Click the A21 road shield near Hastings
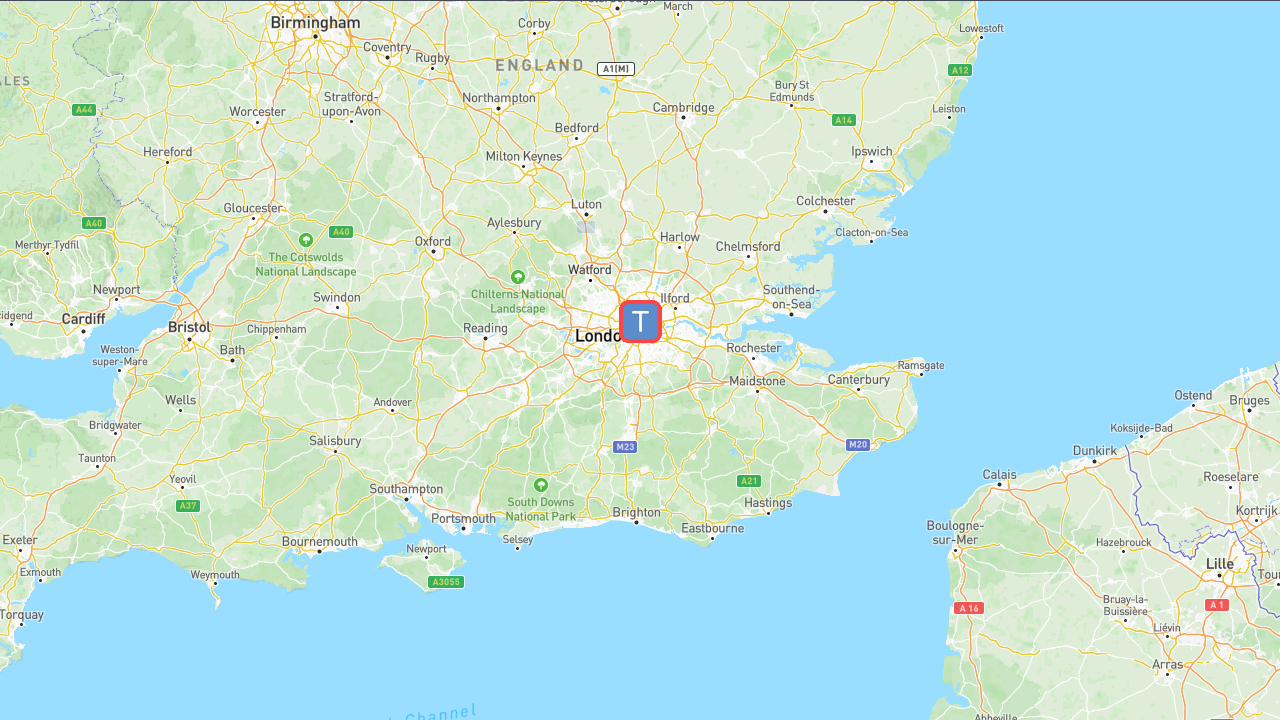The width and height of the screenshot is (1280, 720). pos(749,481)
